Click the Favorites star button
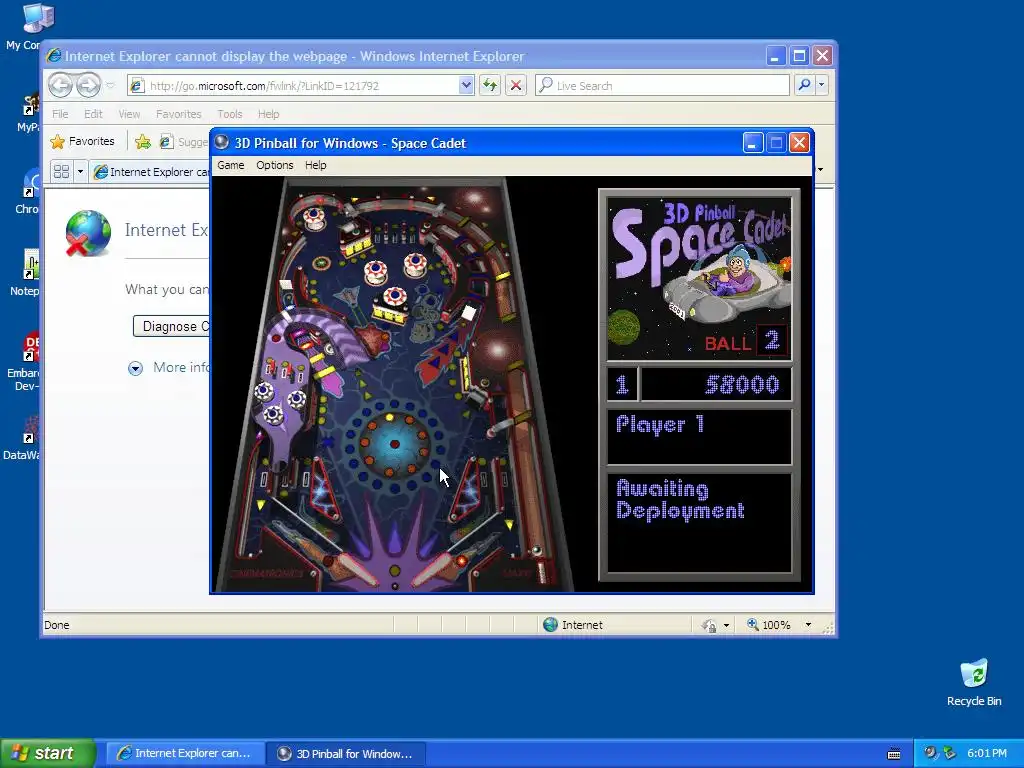The image size is (1024, 768). click(82, 141)
